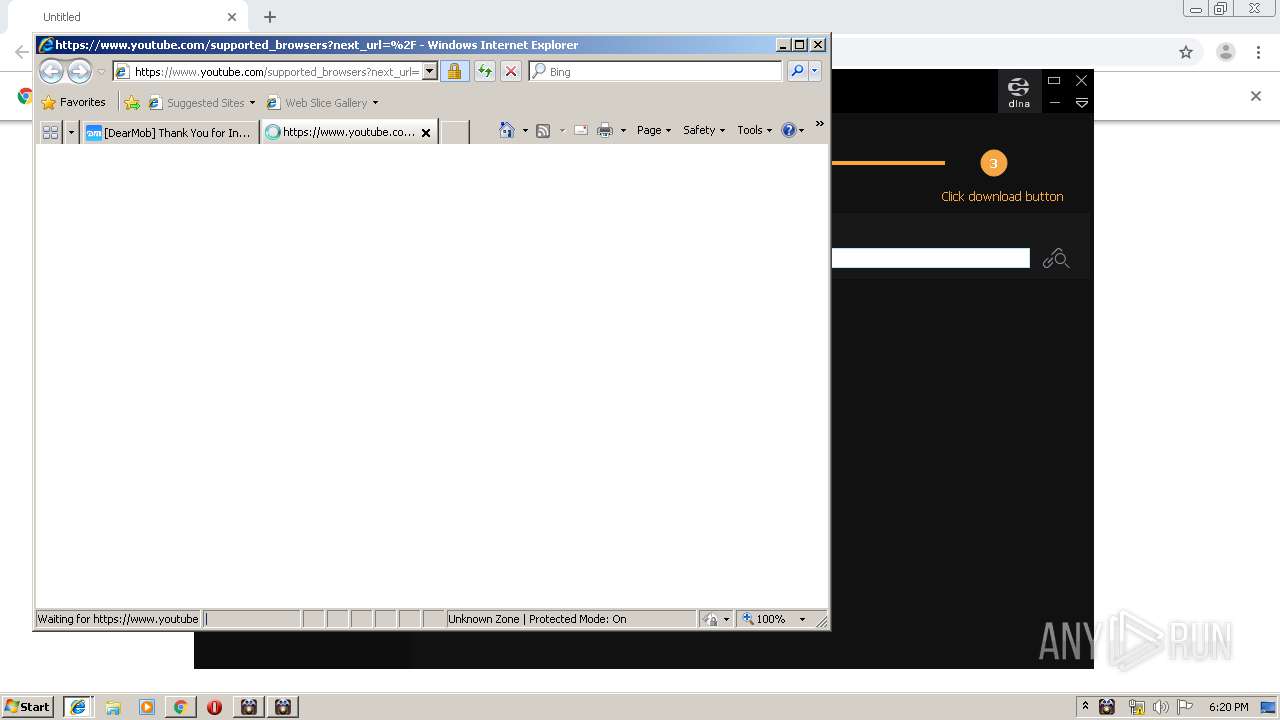Click the URL field in downloader app
The height and width of the screenshot is (720, 1280).
point(930,258)
